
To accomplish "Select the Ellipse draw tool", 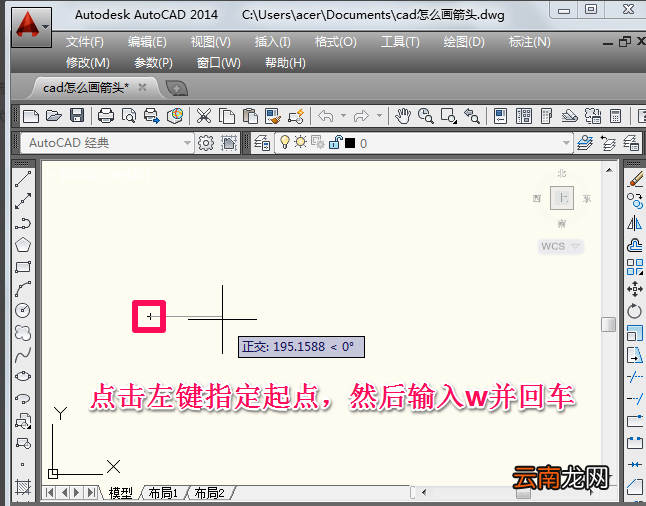I will 23,376.
